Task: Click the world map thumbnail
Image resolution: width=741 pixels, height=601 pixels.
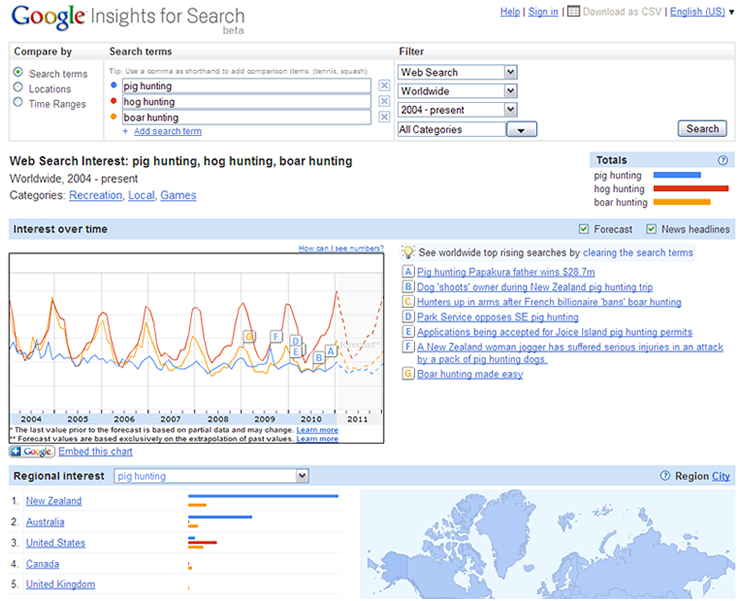Action: (547, 544)
